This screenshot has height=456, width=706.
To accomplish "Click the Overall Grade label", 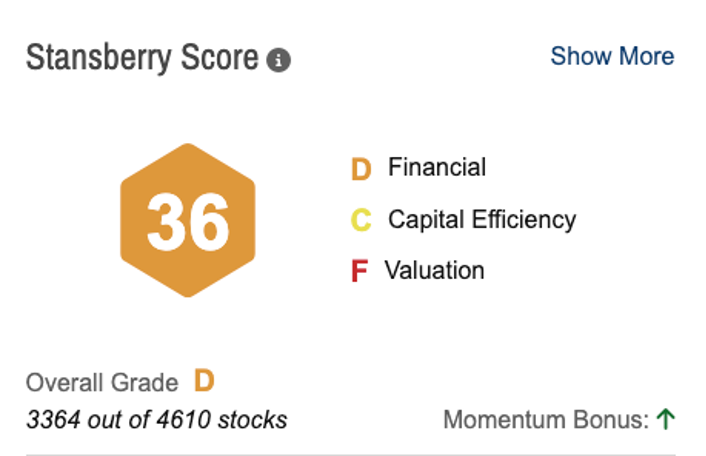I will point(102,383).
